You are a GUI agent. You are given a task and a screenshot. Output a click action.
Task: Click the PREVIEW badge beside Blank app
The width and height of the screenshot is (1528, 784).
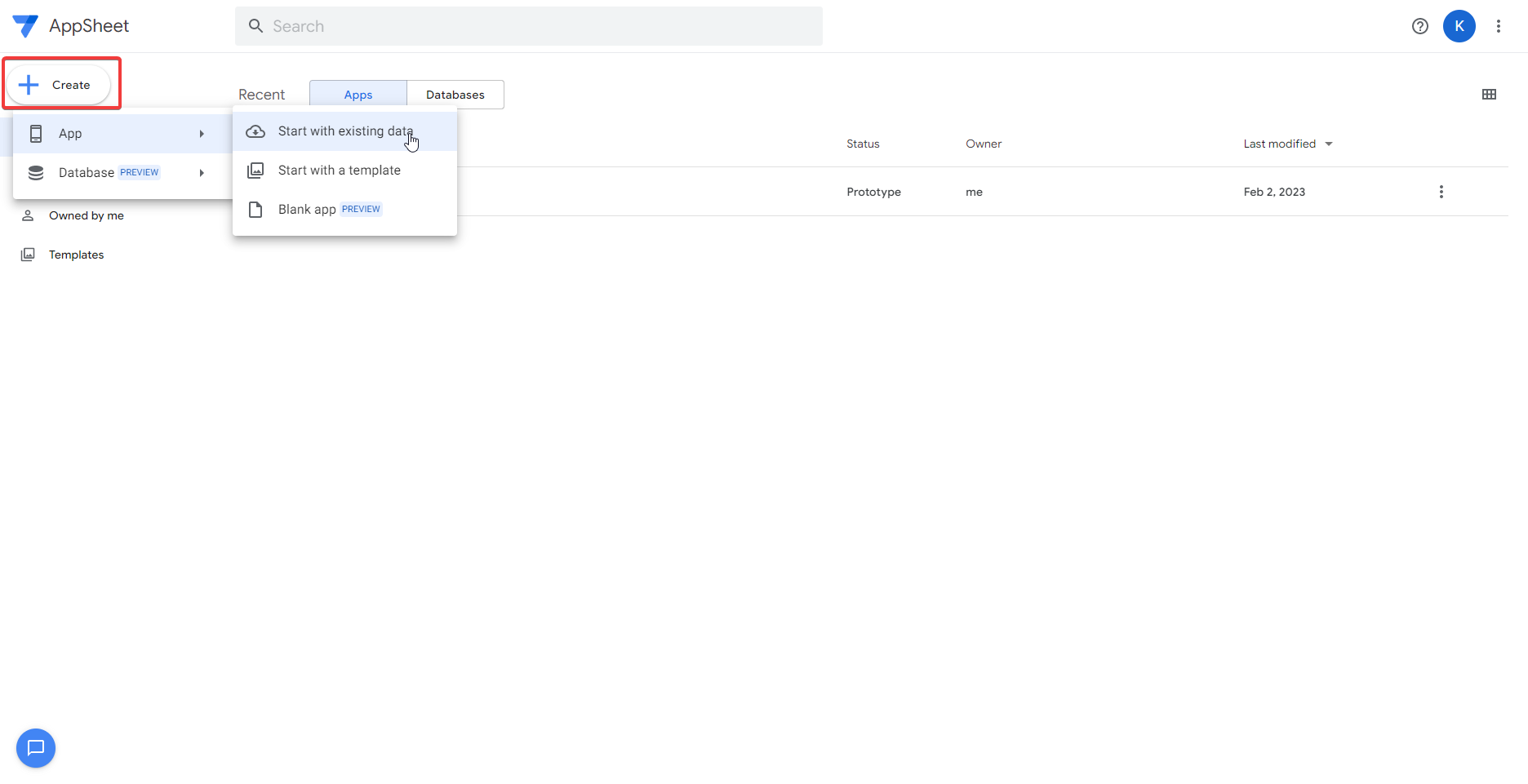361,210
